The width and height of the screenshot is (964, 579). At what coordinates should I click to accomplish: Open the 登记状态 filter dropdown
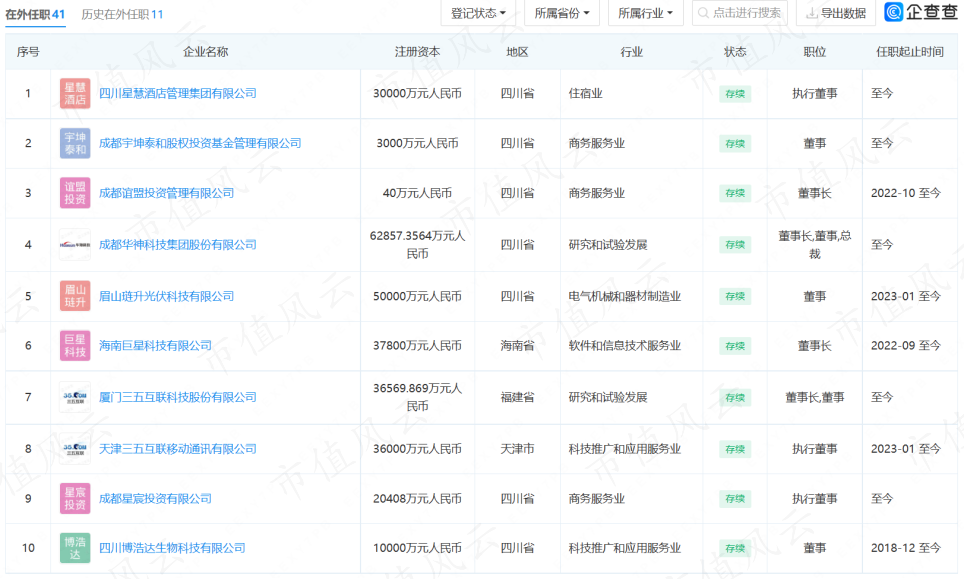click(x=478, y=13)
